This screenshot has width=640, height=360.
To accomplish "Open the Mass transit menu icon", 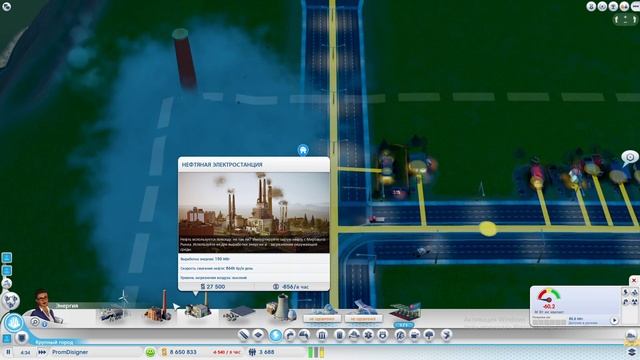I will pyautogui.click(x=415, y=336).
